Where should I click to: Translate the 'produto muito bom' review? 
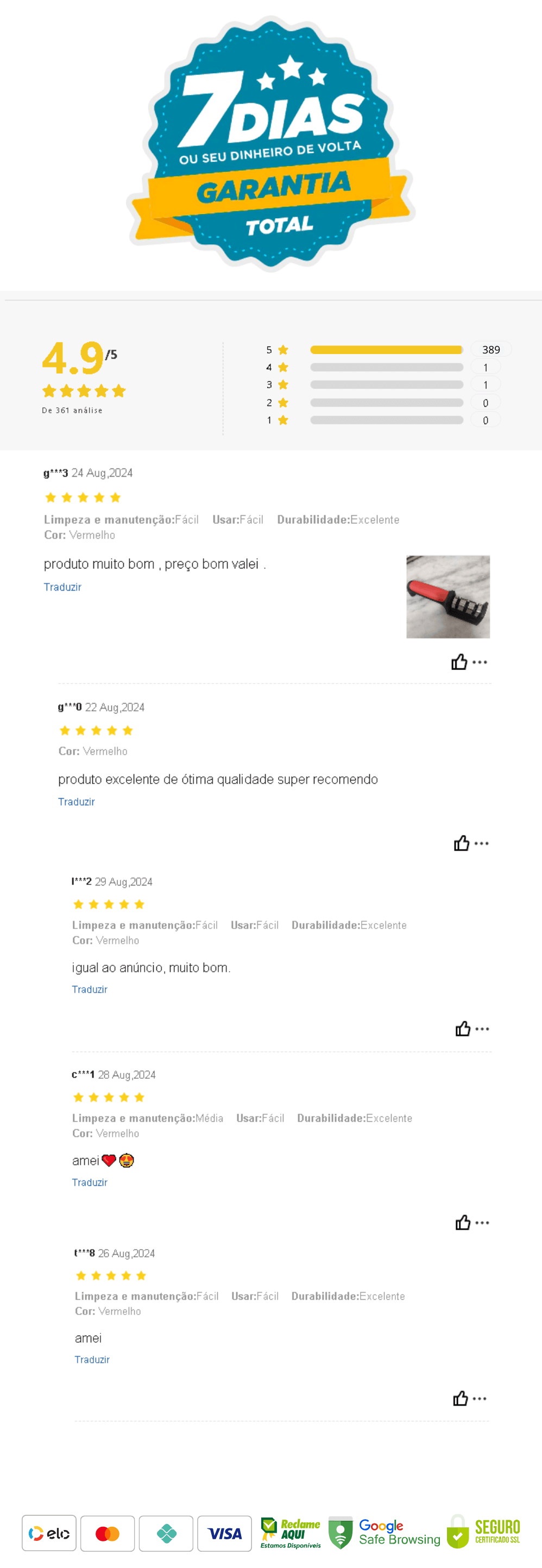(62, 587)
